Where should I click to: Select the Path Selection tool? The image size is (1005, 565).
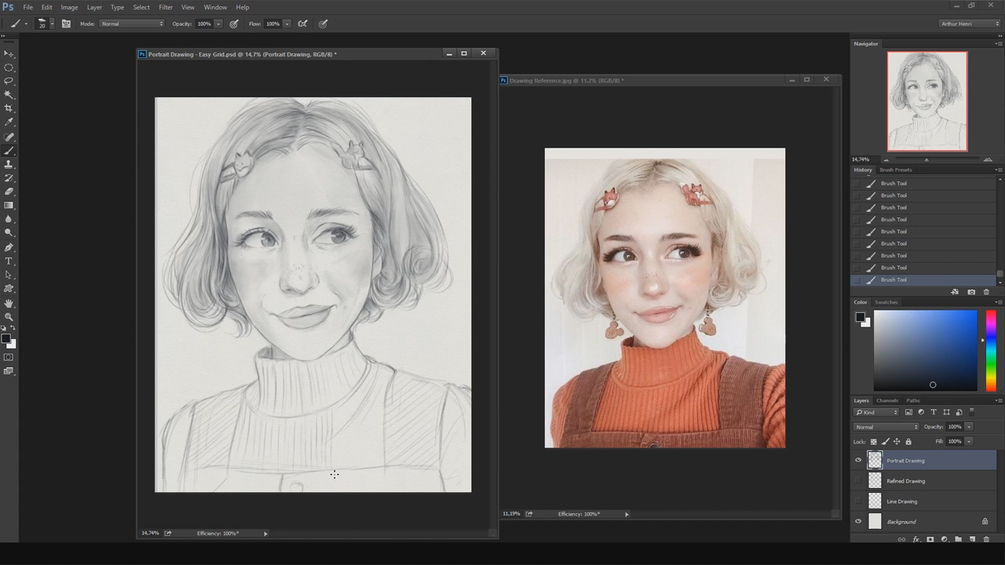8,275
